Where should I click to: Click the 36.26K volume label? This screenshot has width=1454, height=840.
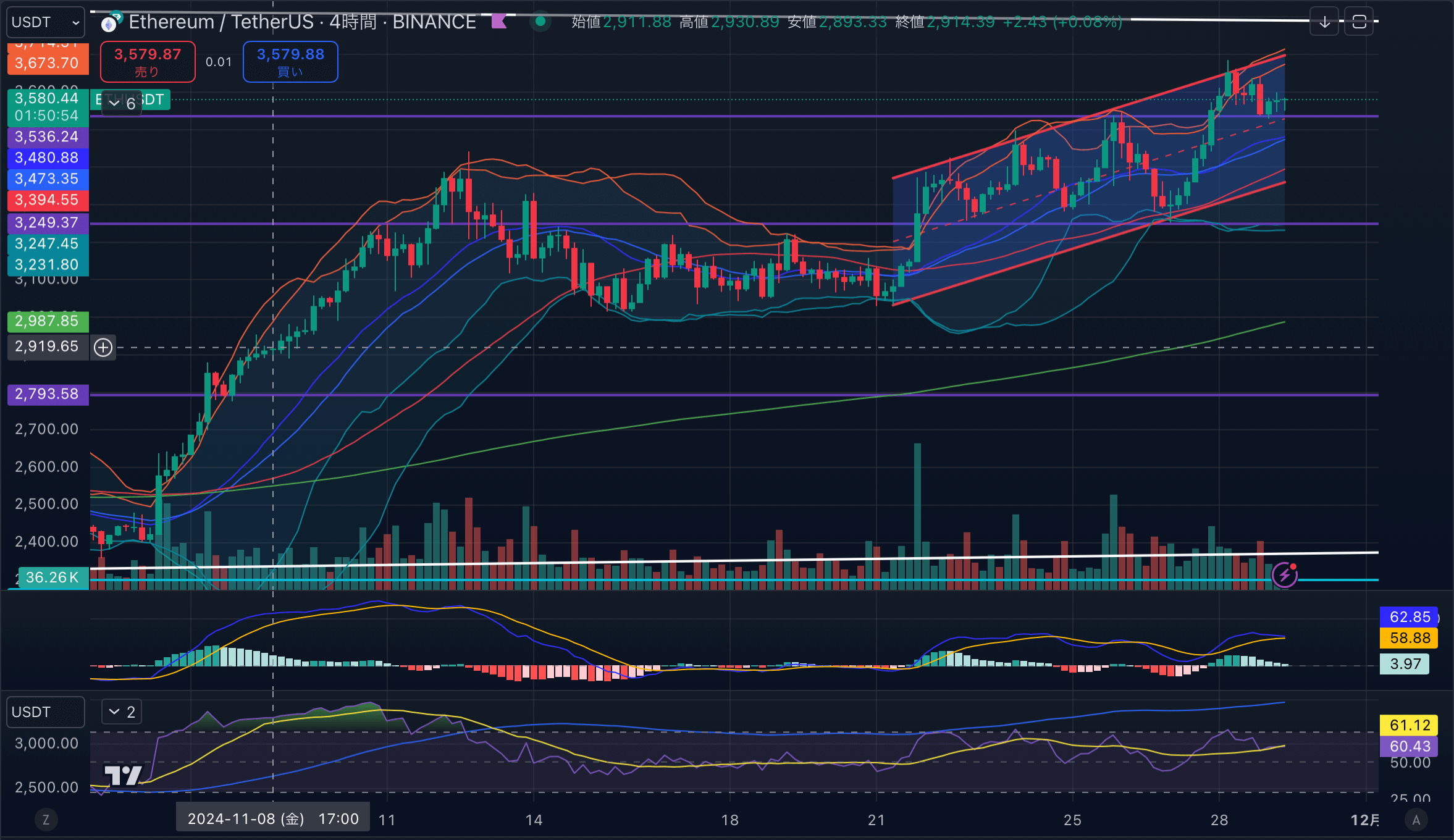[x=53, y=577]
